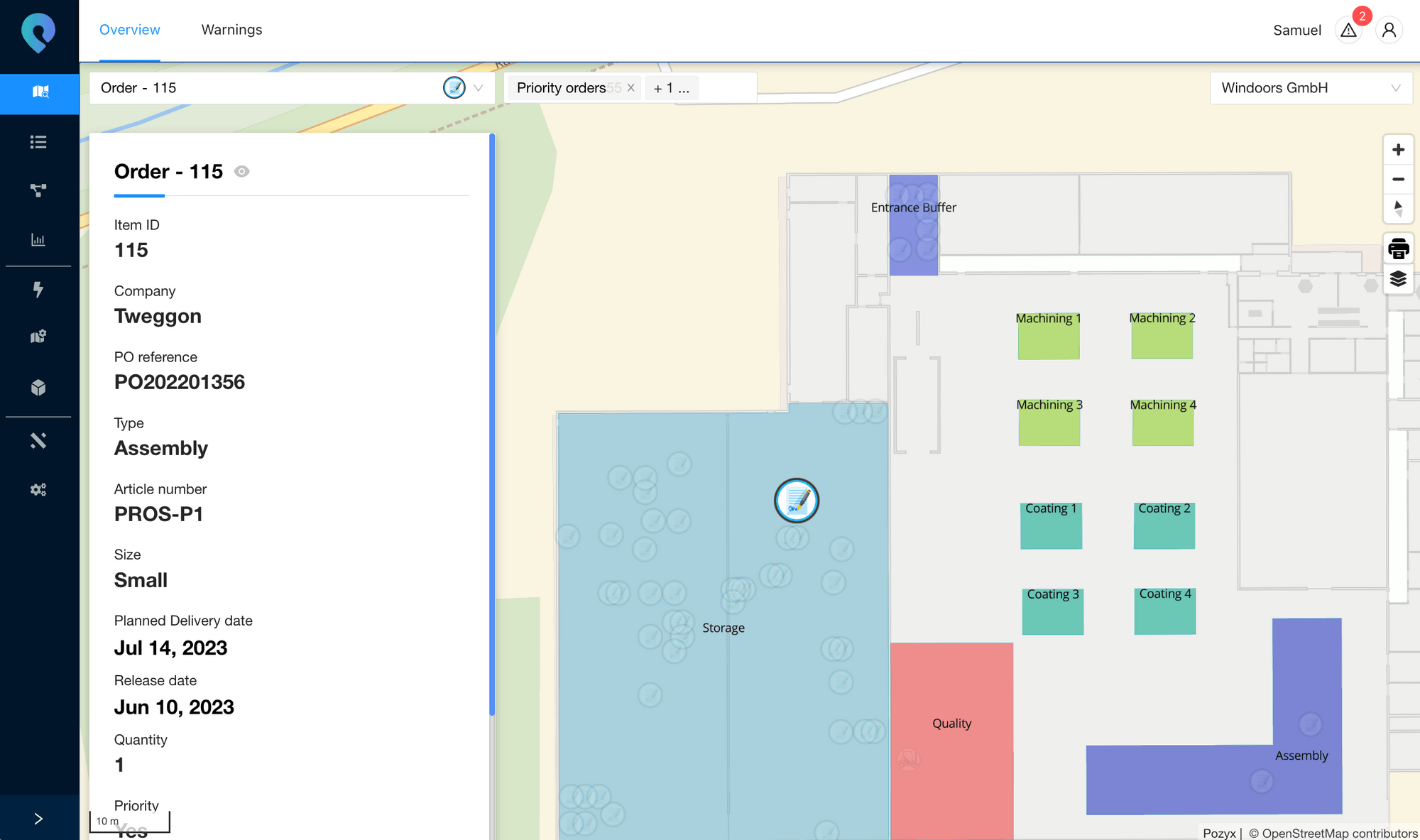
Task: Open the settings gears at the sidebar bottom
Action: (38, 489)
